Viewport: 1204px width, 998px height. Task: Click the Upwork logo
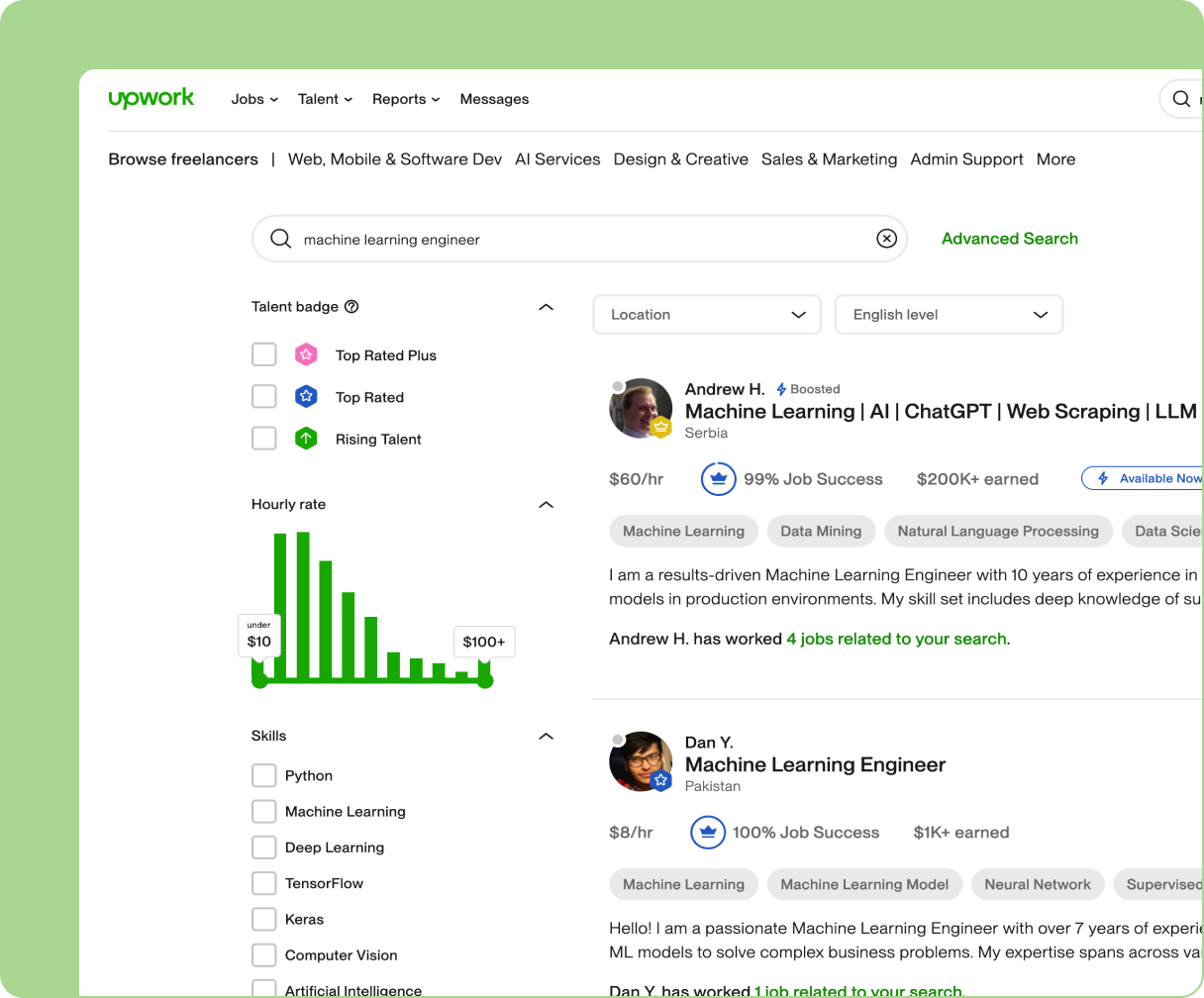151,98
